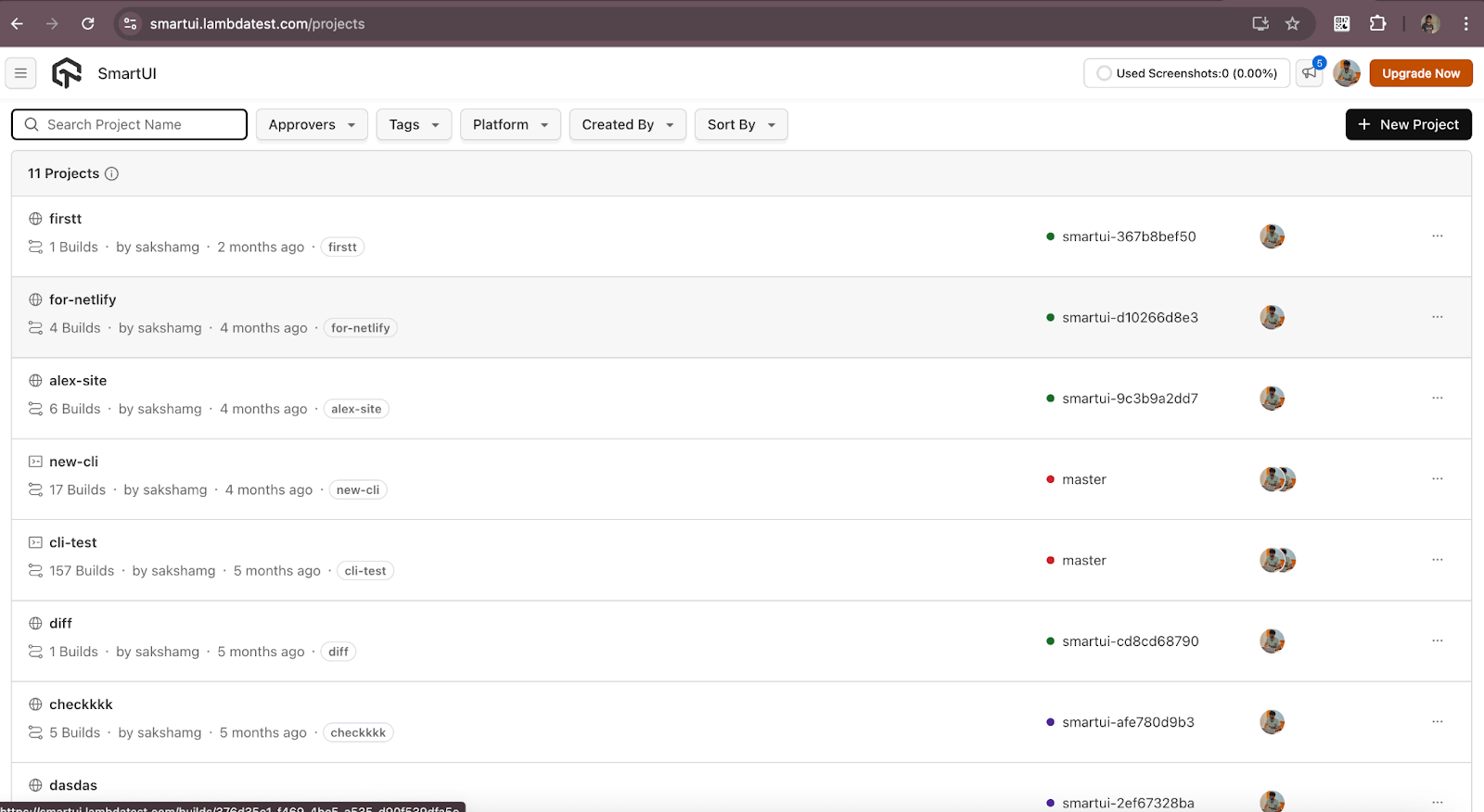Open the for-netlify project
1484x812 pixels.
[x=83, y=299]
